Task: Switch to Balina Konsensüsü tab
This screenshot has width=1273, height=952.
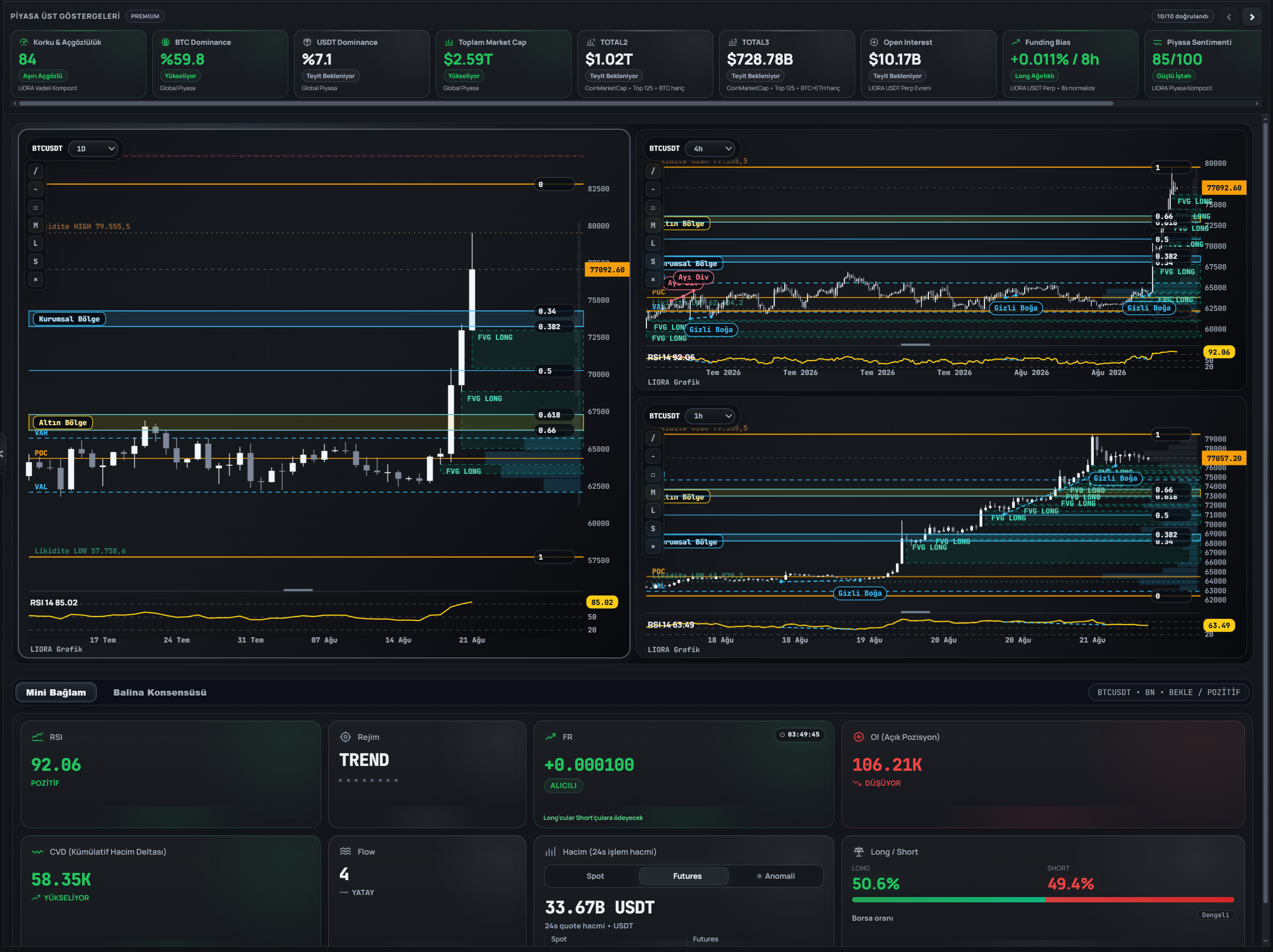Action: [160, 692]
